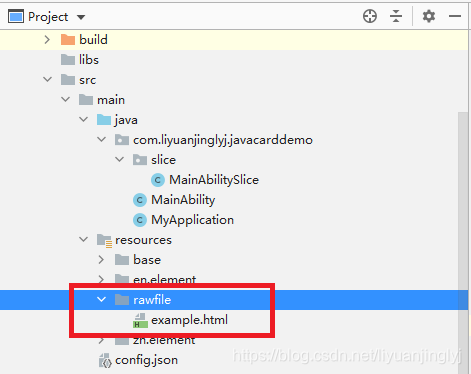This screenshot has height=374, width=471.
Task: Click the main folder icon
Action: (x=86, y=100)
